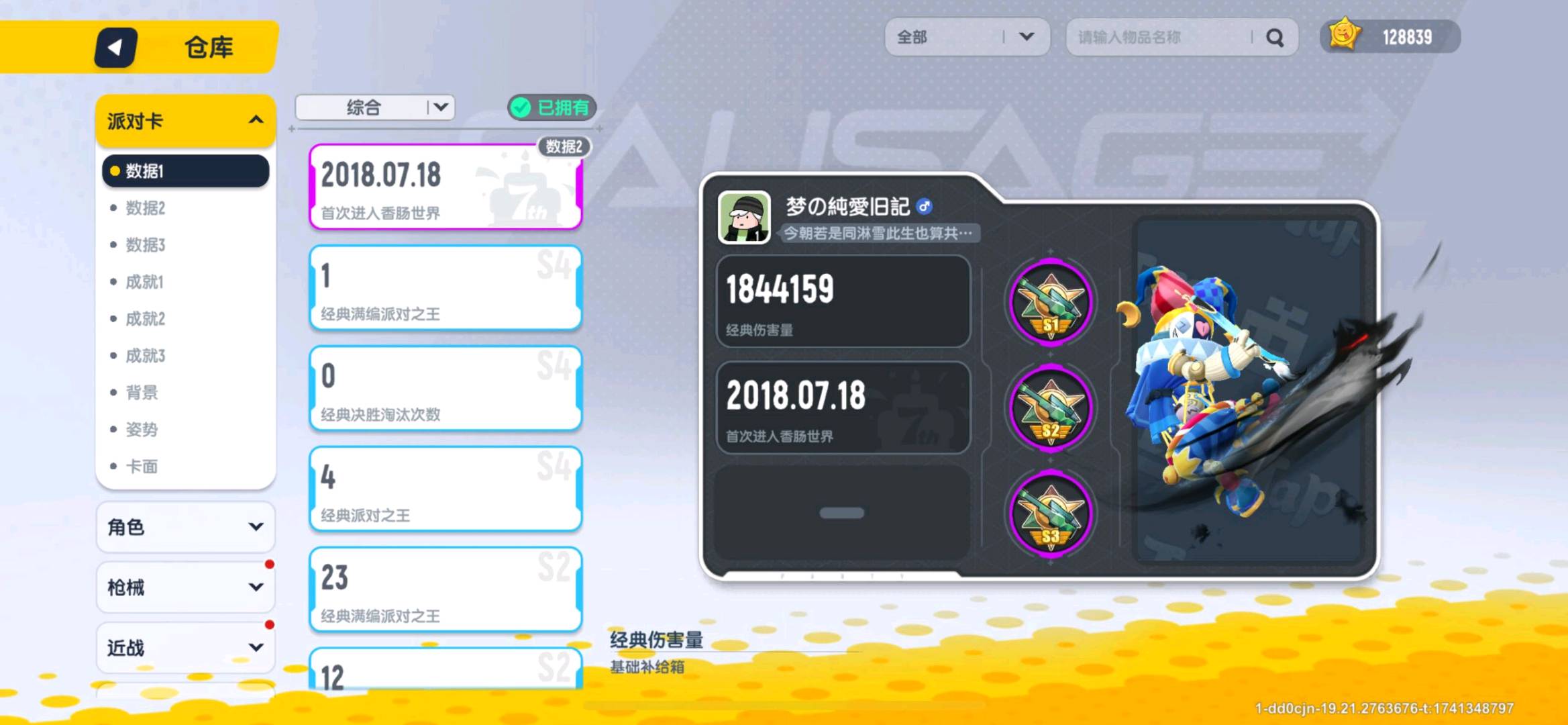
Task: Tap the gold star currency icon
Action: (x=1344, y=36)
